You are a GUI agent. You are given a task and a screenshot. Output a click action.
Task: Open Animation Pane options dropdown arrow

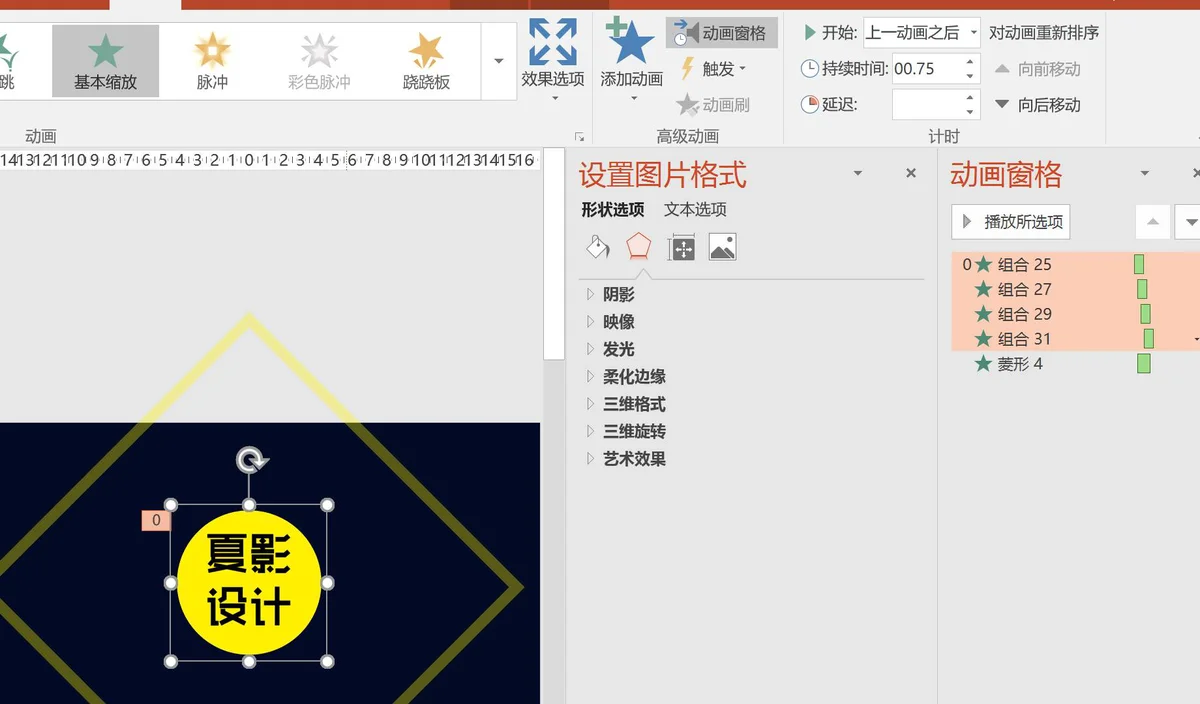pyautogui.click(x=1145, y=174)
